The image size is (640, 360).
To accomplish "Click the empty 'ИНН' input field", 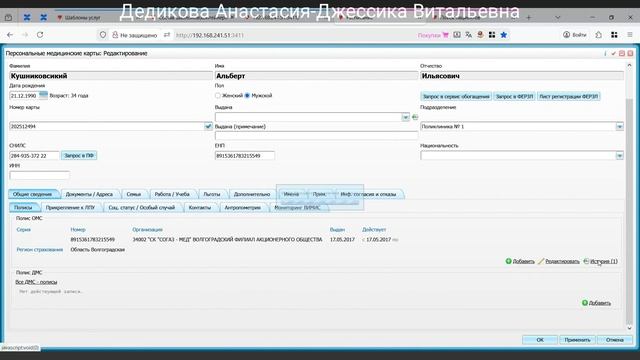I will (x=39, y=176).
